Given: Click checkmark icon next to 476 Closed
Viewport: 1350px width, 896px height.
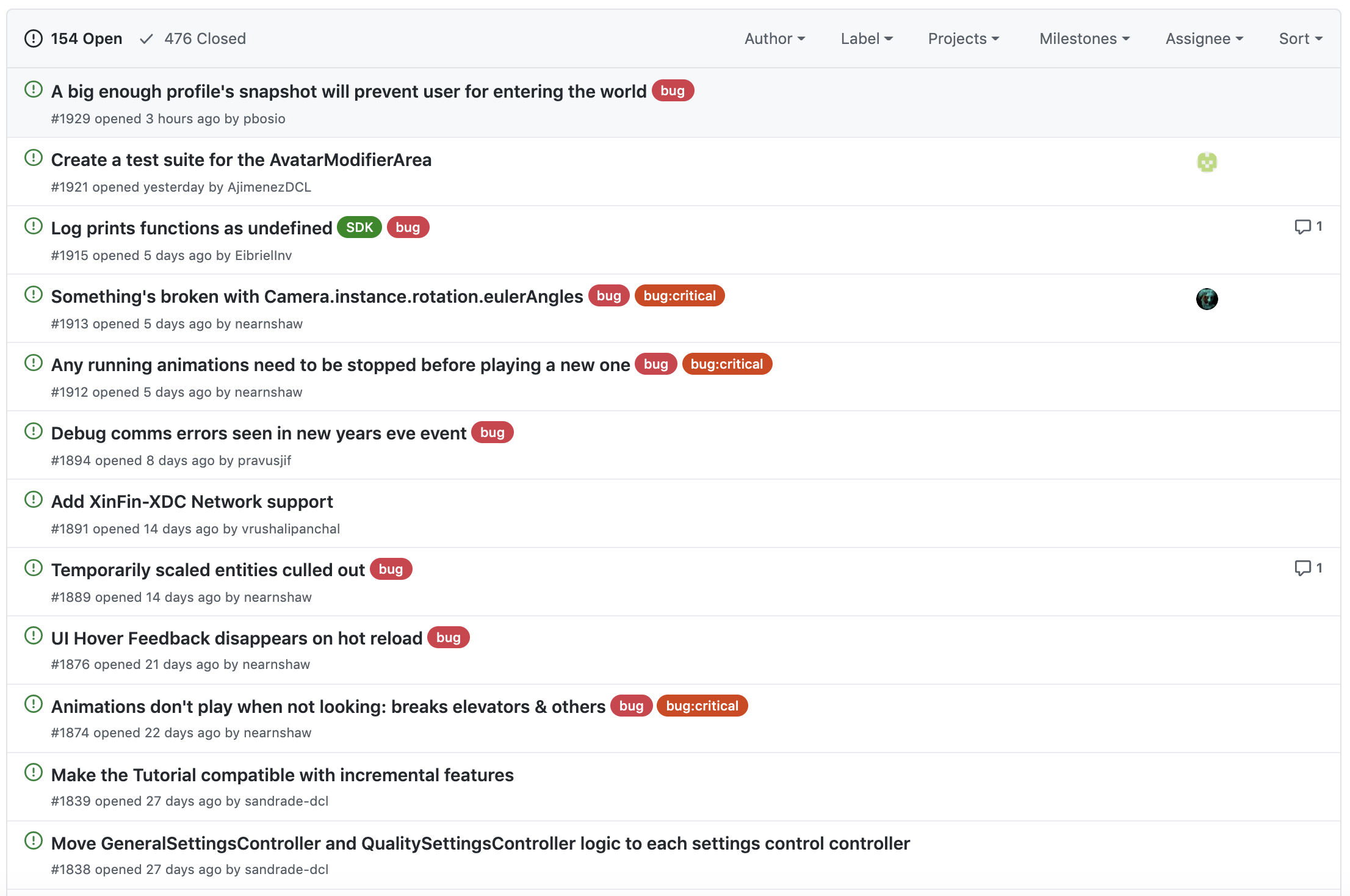Looking at the screenshot, I should point(146,39).
